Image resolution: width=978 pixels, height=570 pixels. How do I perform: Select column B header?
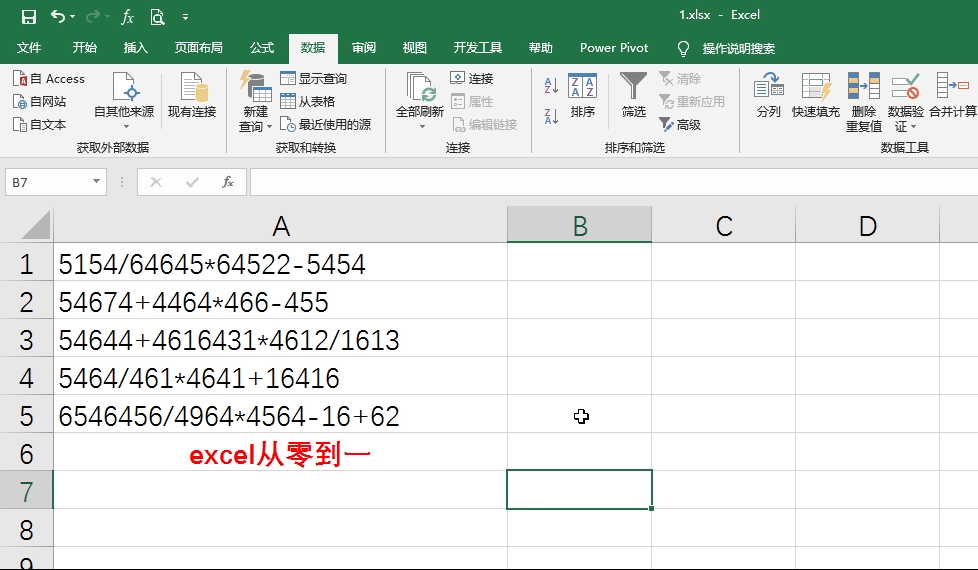579,225
